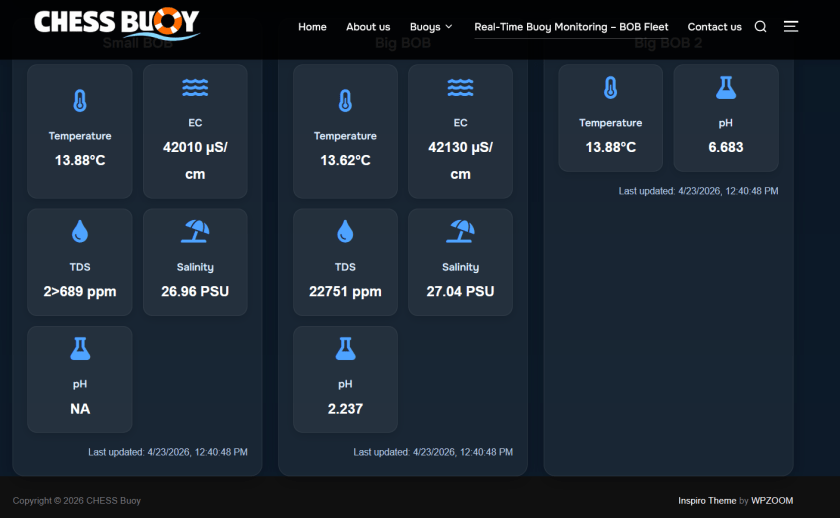Follow the WPZOOM footer link

772,500
